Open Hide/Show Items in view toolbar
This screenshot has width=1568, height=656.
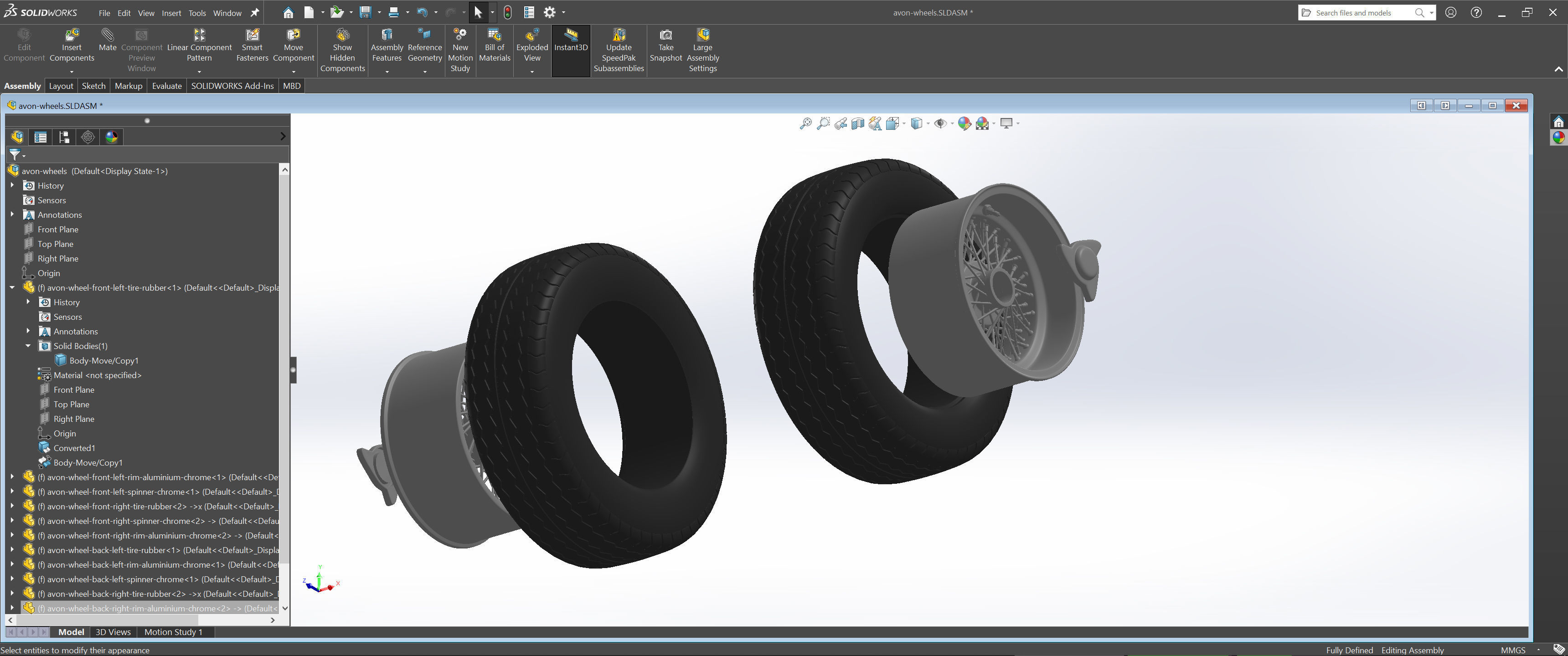940,123
